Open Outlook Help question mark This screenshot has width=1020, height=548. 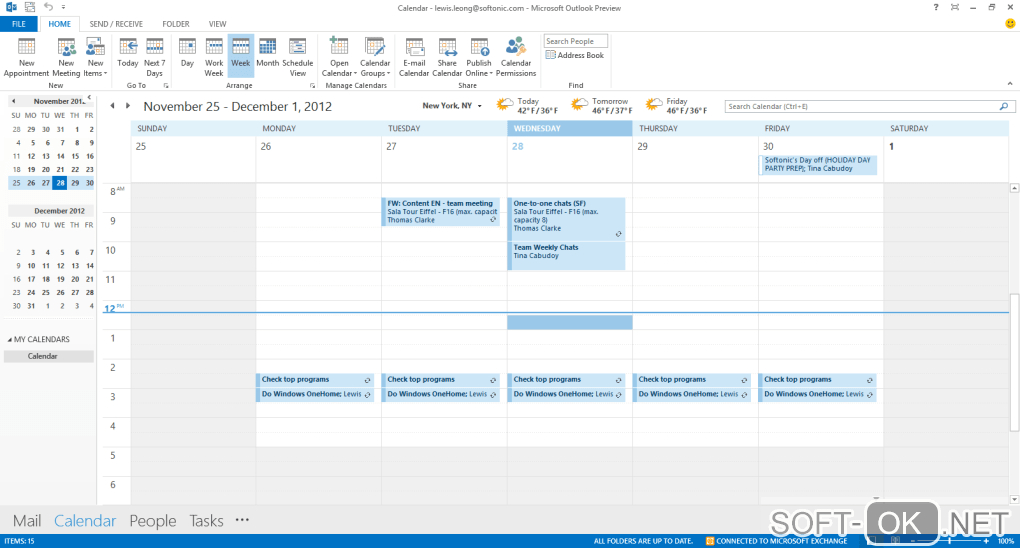935,8
